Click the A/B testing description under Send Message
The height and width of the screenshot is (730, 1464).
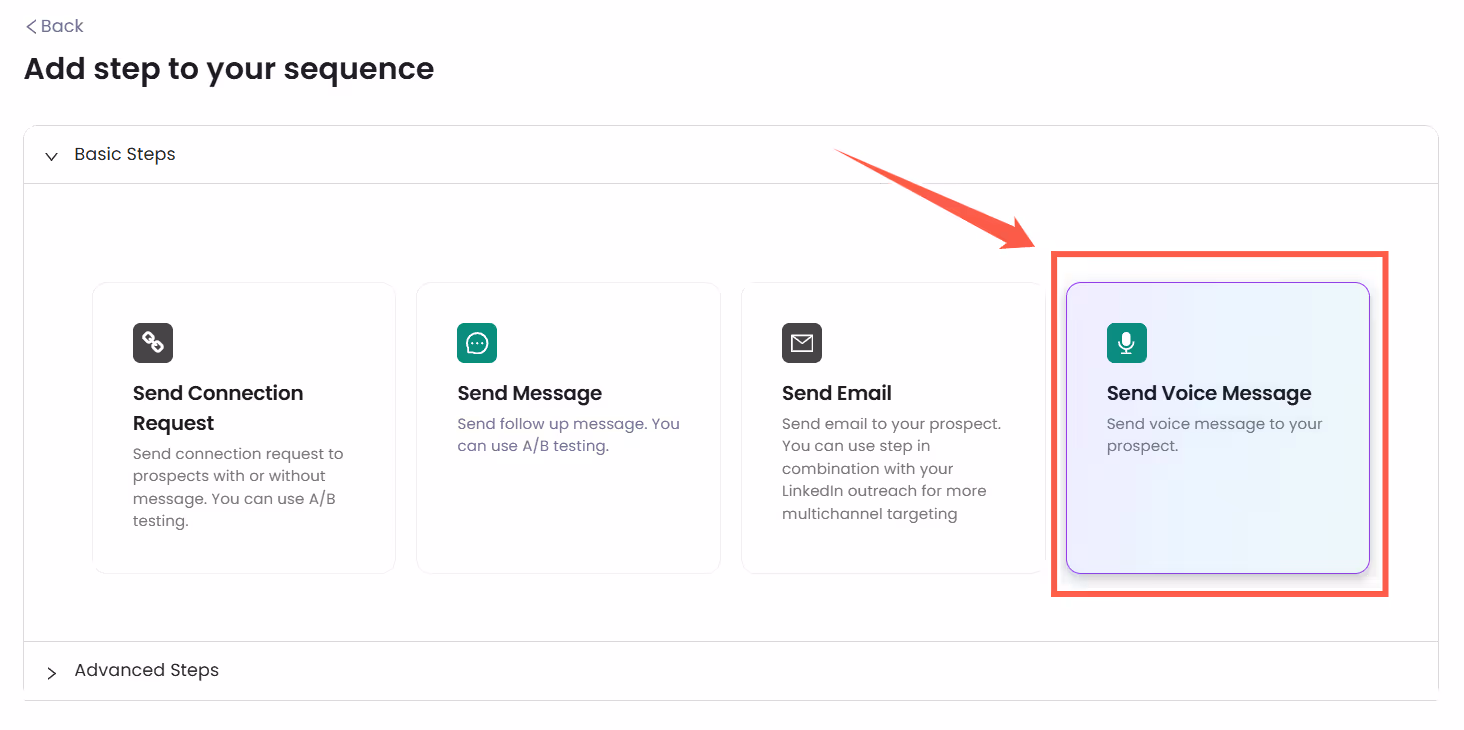pyautogui.click(x=568, y=434)
